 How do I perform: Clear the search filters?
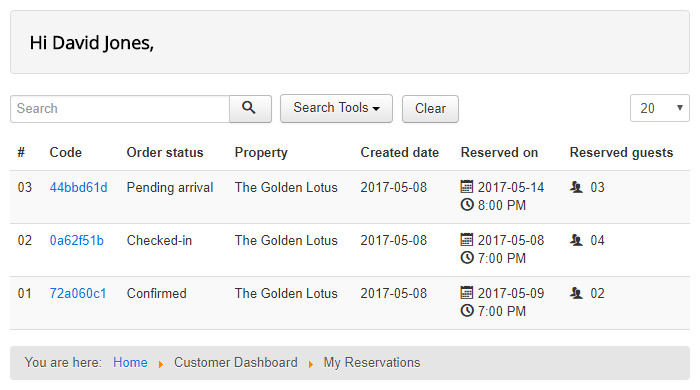point(430,108)
